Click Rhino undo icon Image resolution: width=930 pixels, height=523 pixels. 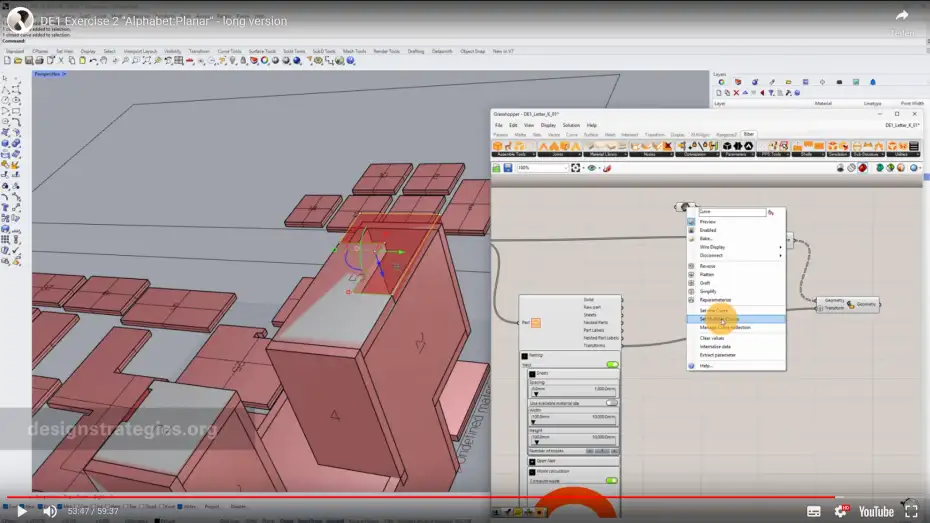pos(93,60)
